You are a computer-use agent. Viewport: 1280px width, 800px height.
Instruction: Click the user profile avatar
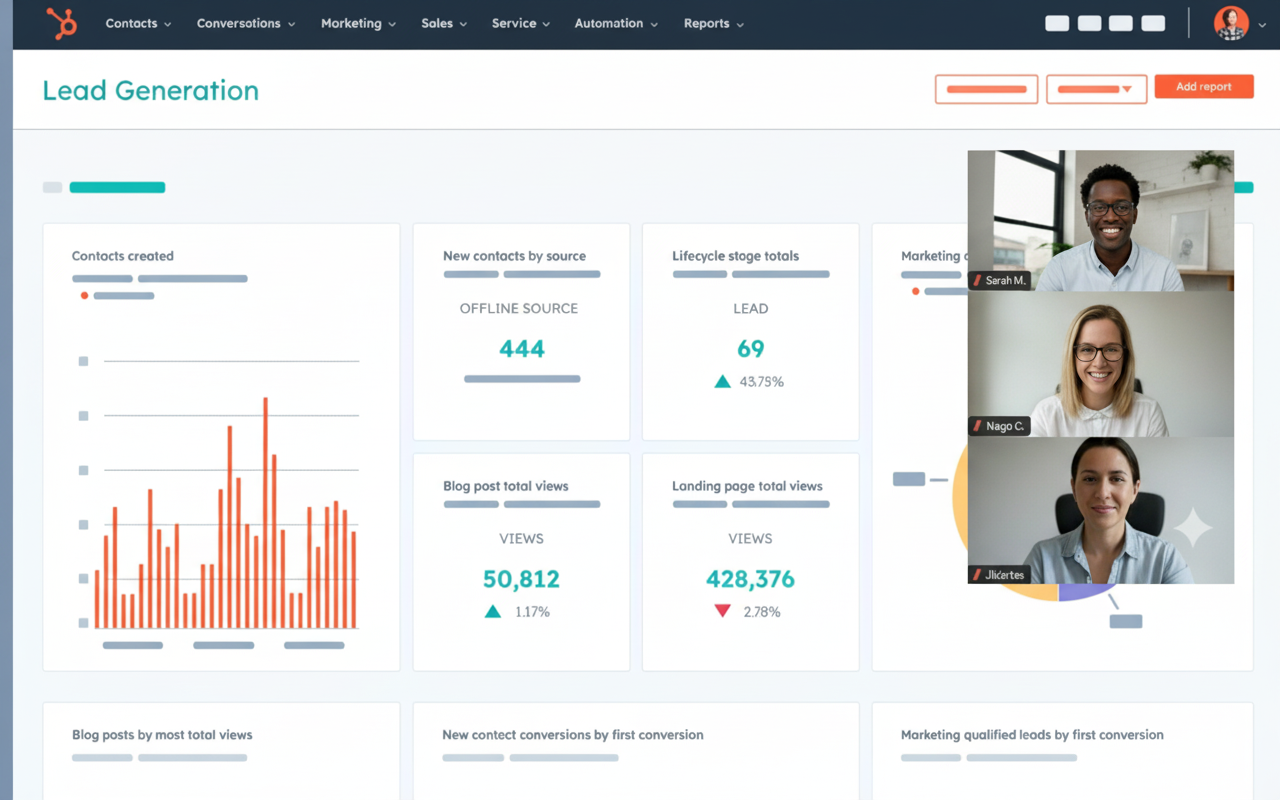[1231, 23]
